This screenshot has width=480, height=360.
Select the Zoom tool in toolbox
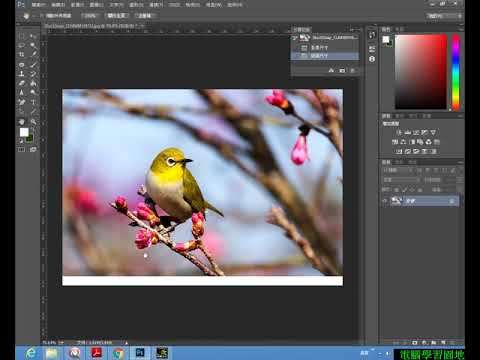tap(33, 122)
